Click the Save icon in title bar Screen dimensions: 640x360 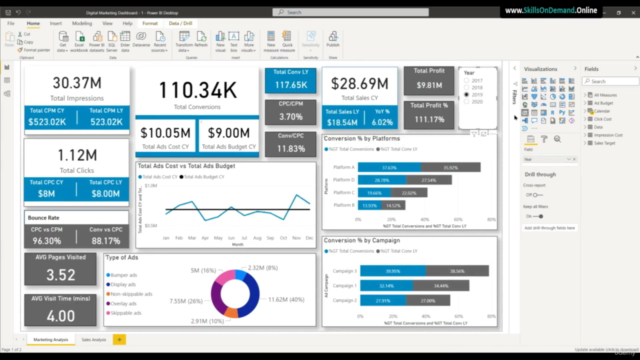pos(8,13)
